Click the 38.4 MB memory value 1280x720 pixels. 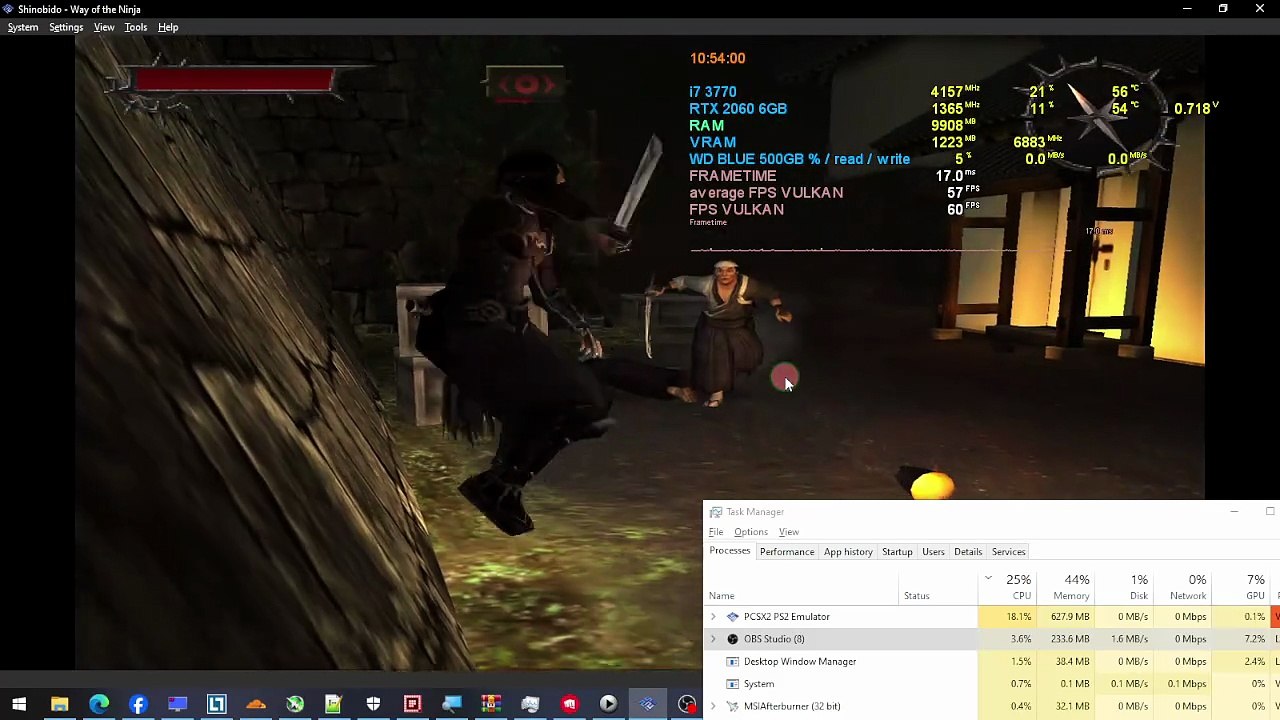click(1073, 662)
